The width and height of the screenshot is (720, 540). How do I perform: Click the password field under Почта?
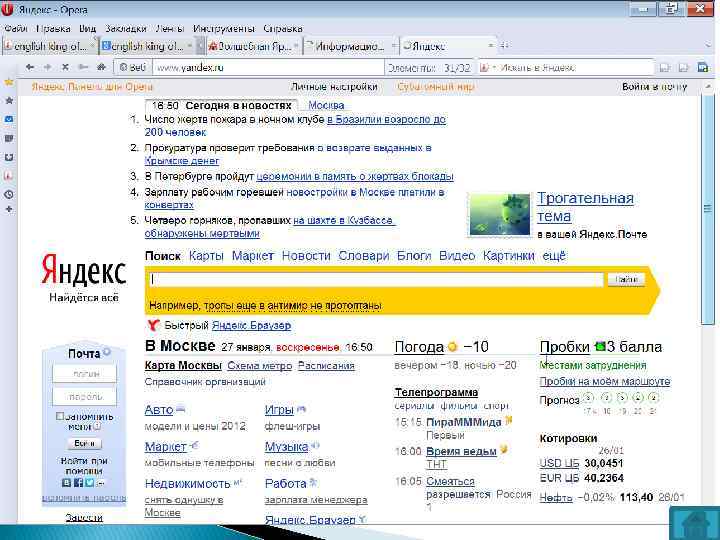tap(84, 396)
